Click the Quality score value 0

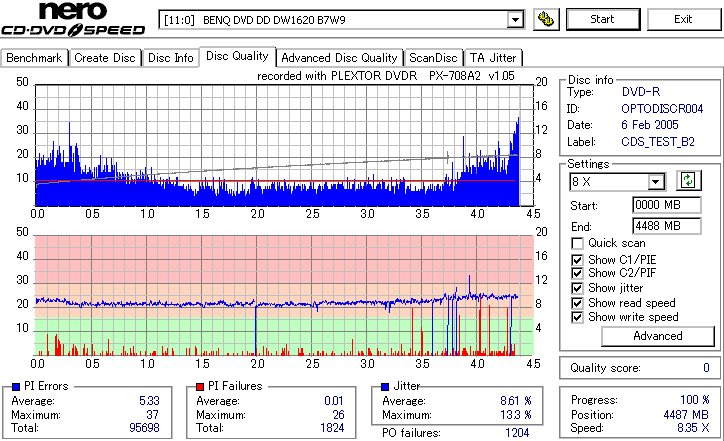point(706,368)
